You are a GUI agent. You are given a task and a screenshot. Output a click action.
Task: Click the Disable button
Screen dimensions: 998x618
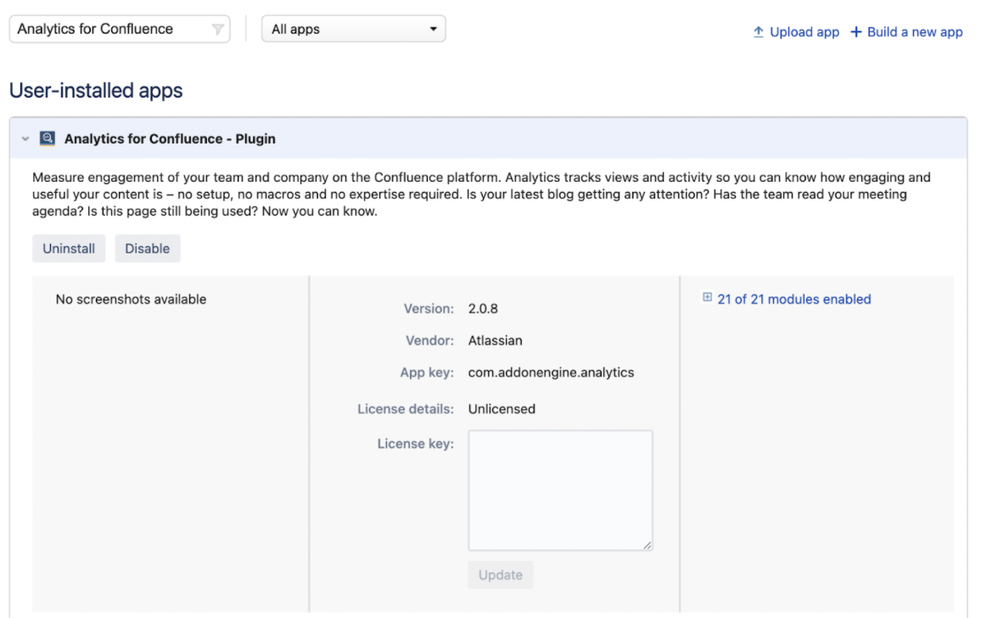point(147,248)
